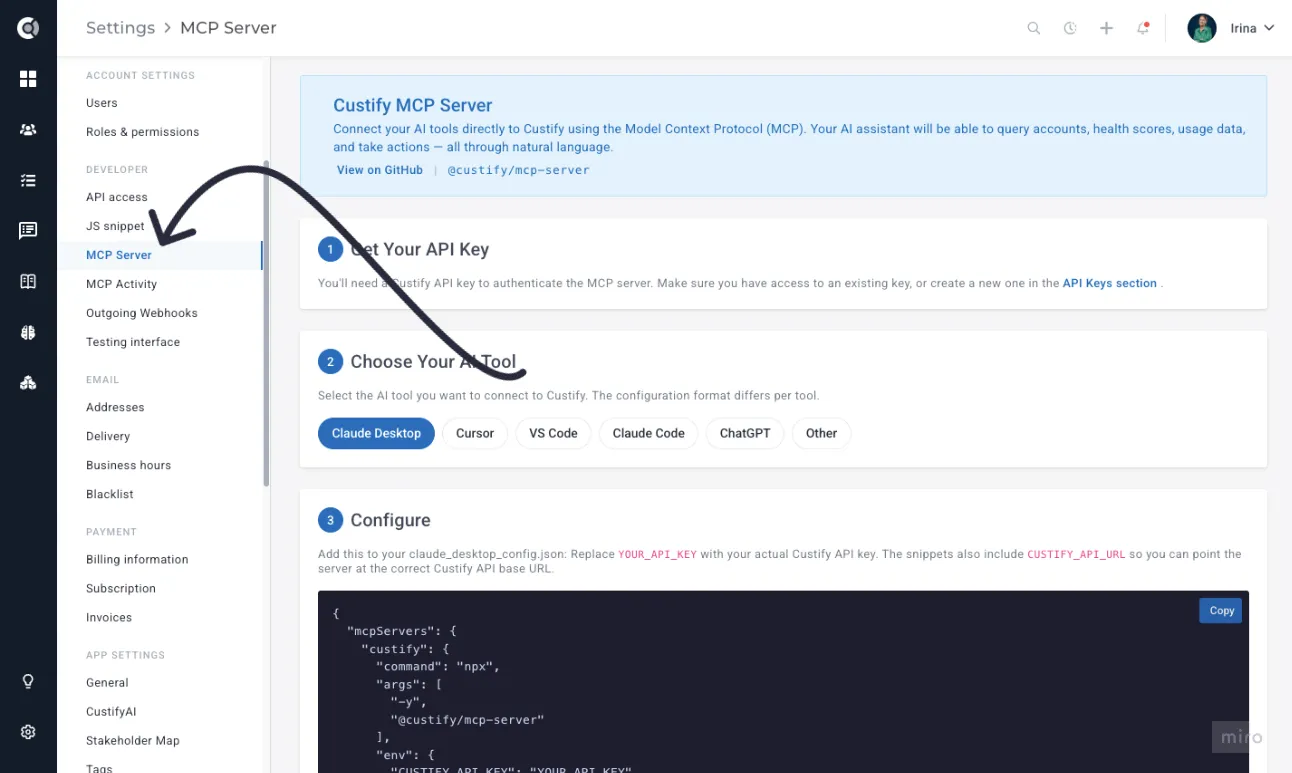Open Business hours email settings
The height and width of the screenshot is (773, 1292).
click(128, 465)
